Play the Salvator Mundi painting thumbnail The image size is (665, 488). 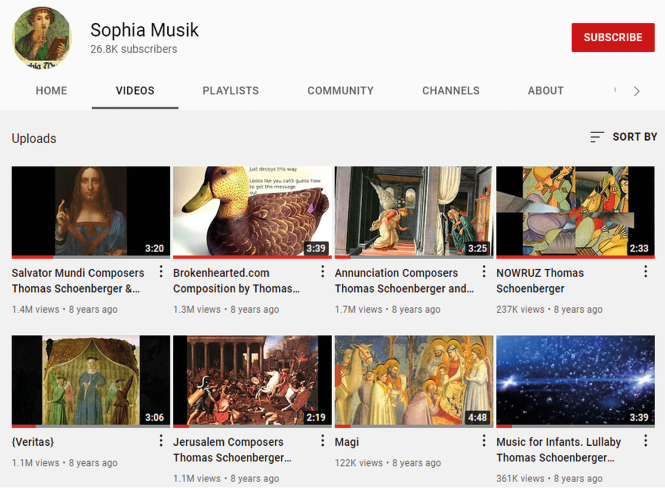pos(91,212)
